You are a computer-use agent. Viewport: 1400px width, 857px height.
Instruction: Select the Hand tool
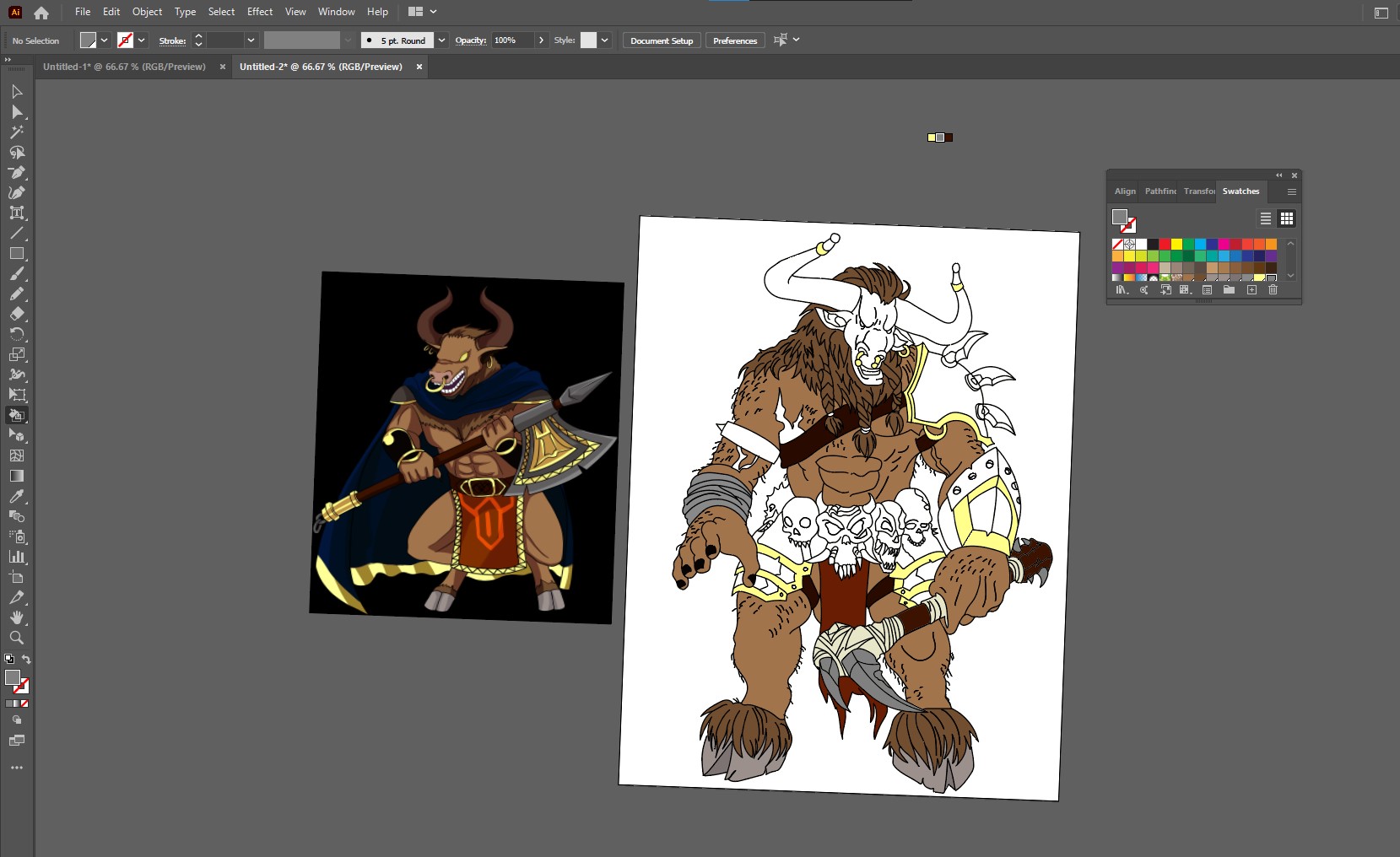coord(17,617)
